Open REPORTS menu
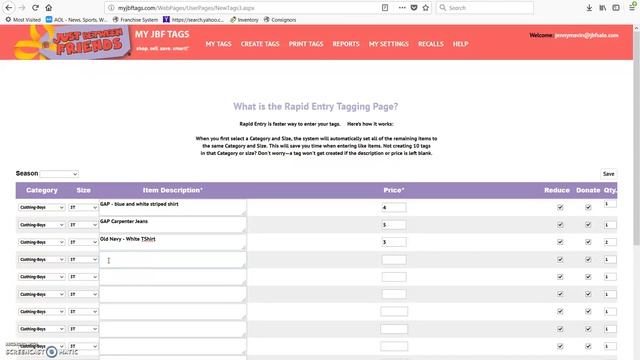Screen dimensions: 640x360 pyautogui.click(x=346, y=44)
